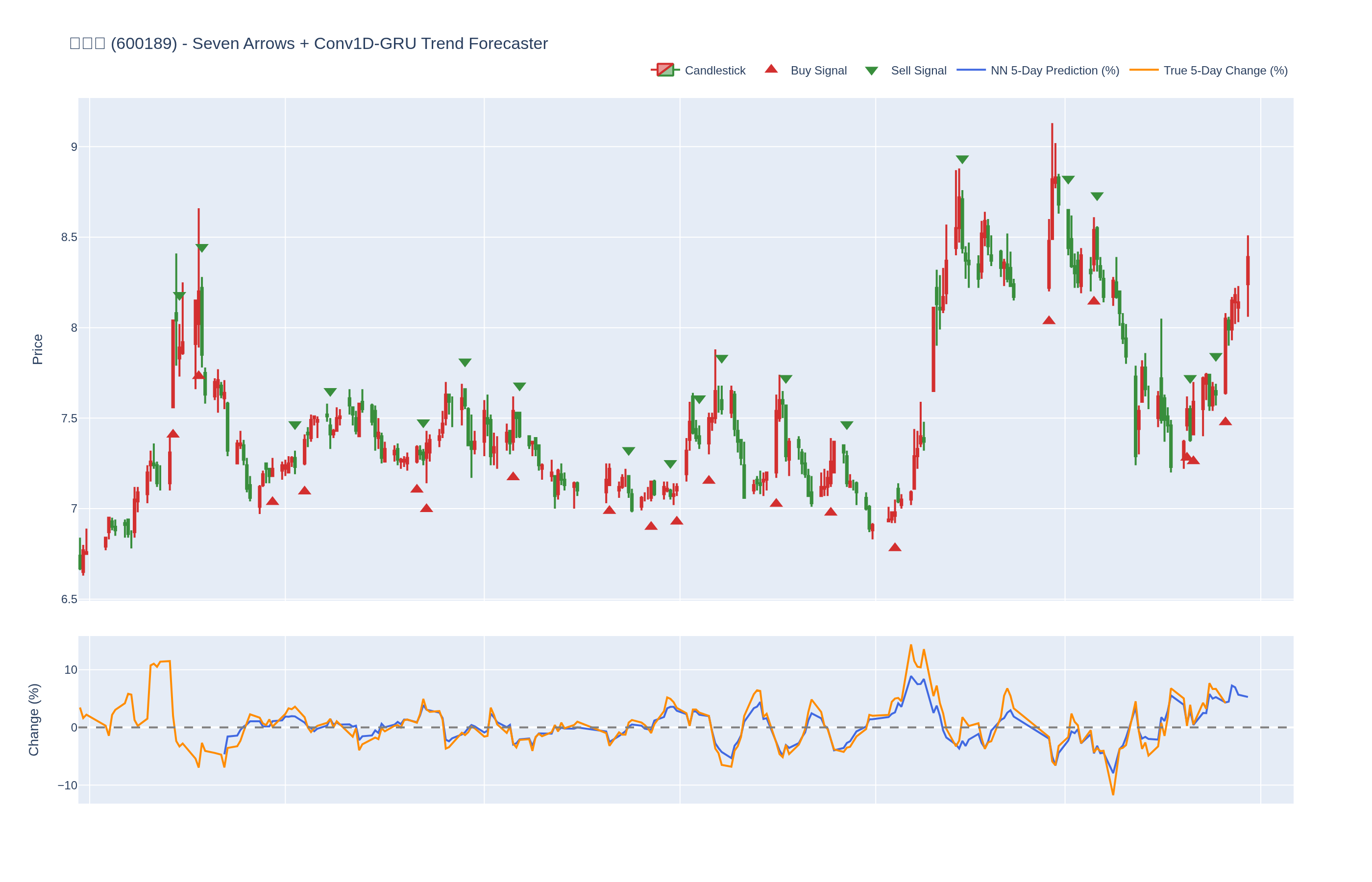Hide the Sell Signal trace via legend text

tap(918, 71)
